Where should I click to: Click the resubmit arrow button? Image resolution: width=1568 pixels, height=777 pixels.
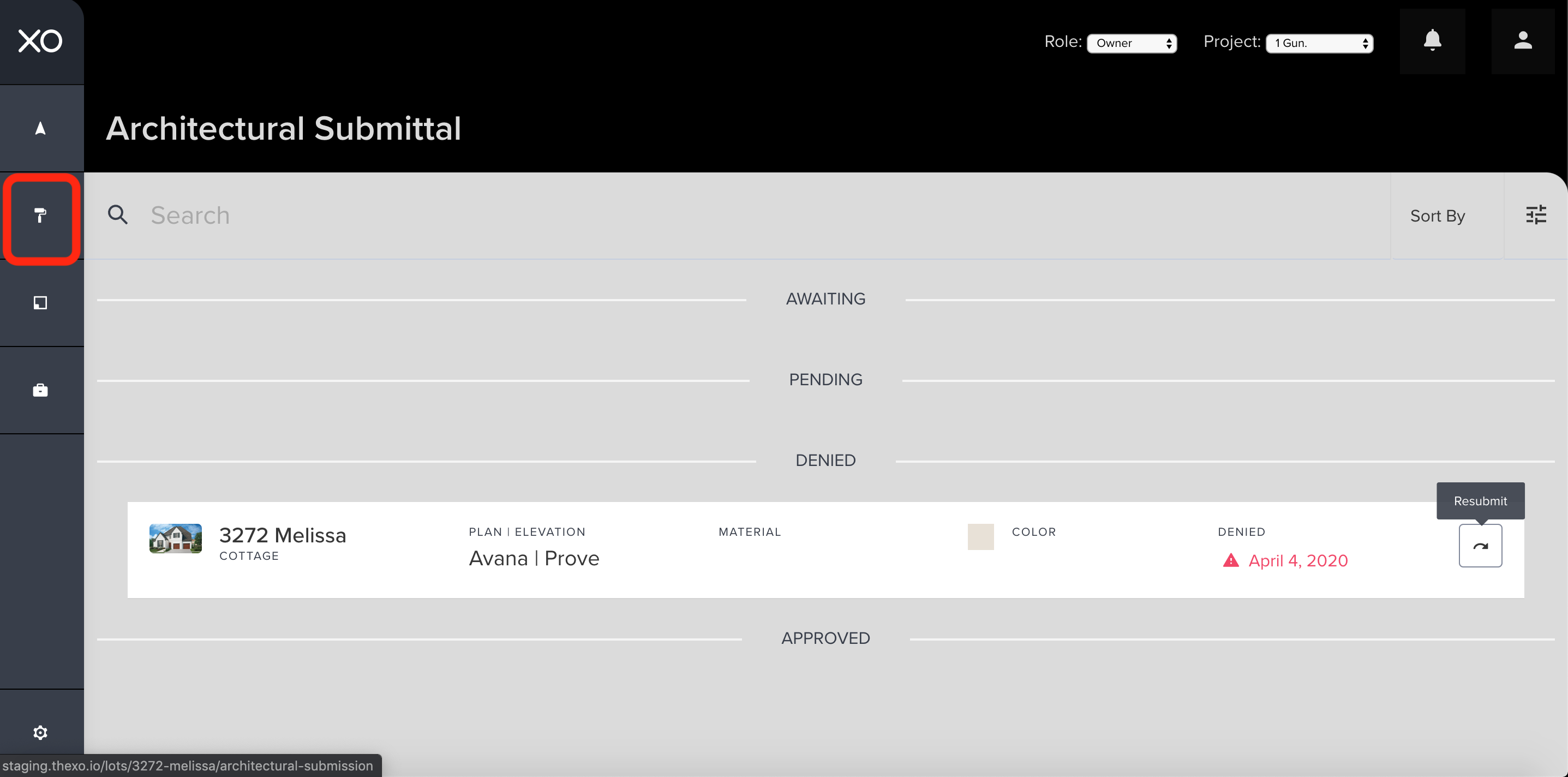pos(1480,546)
